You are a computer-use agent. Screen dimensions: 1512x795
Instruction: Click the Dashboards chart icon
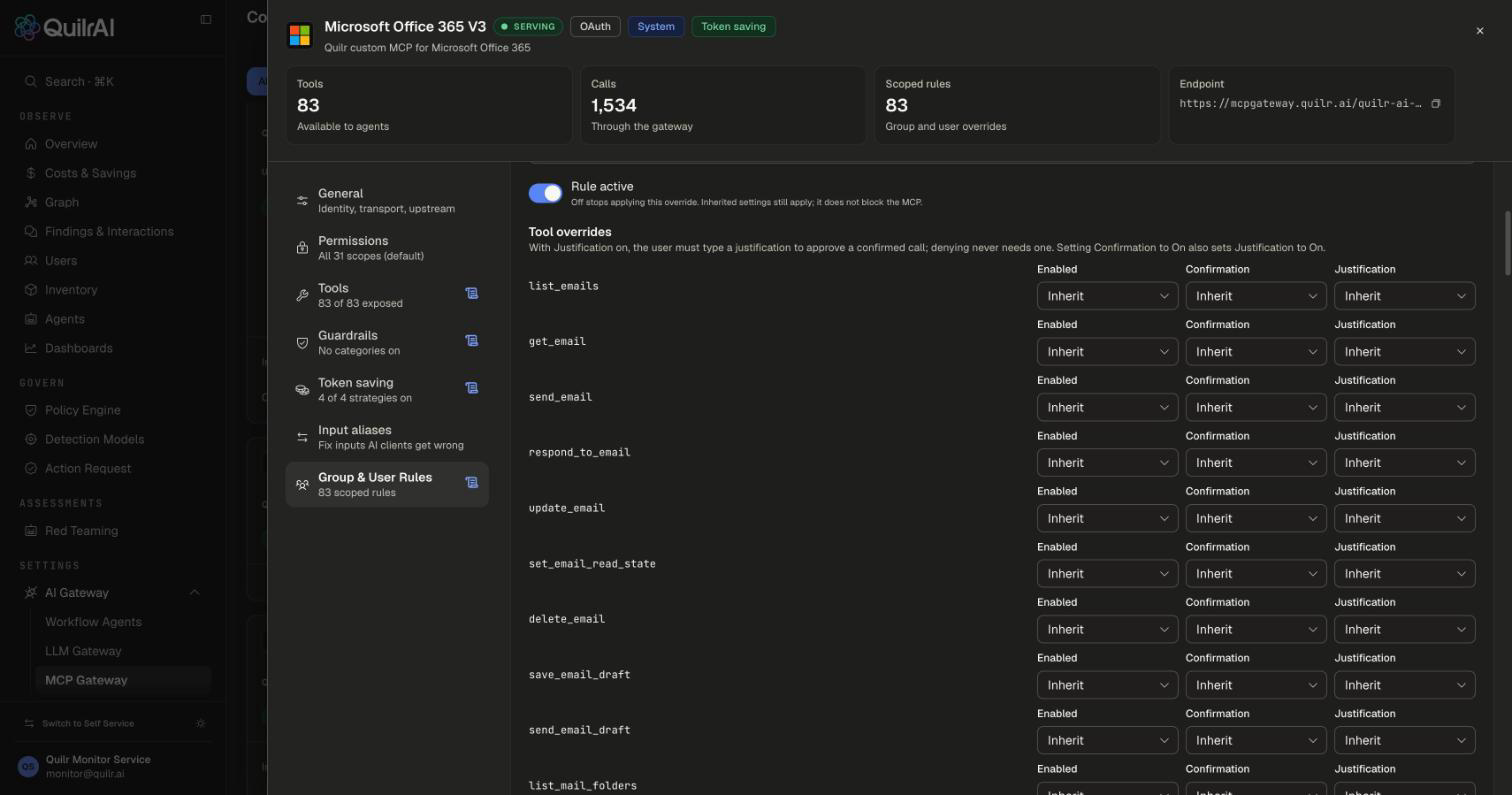tap(30, 348)
